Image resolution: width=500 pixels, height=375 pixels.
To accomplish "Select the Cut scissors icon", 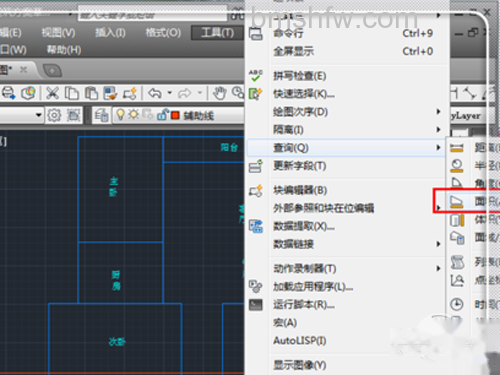I will tap(52, 93).
